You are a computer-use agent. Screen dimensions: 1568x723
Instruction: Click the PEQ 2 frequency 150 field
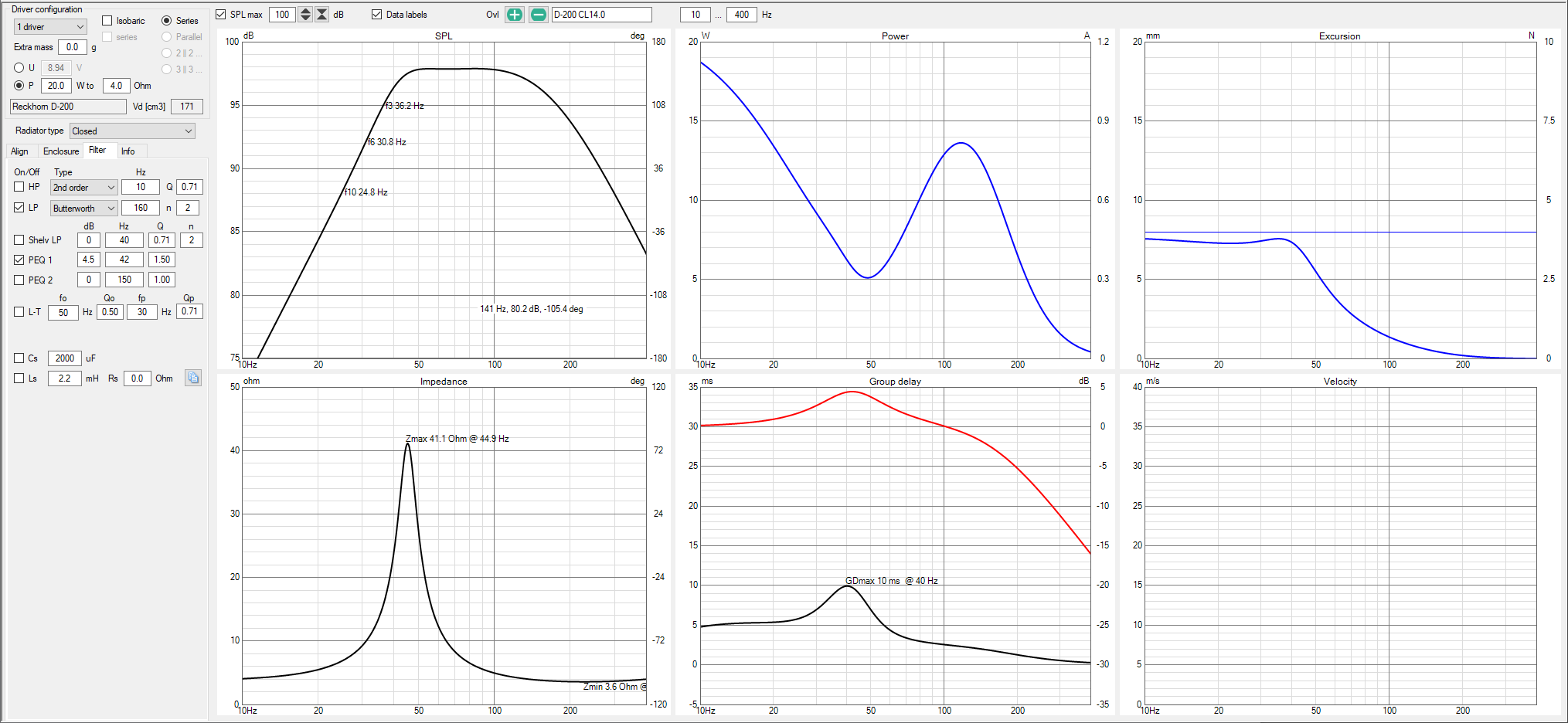[x=124, y=280]
